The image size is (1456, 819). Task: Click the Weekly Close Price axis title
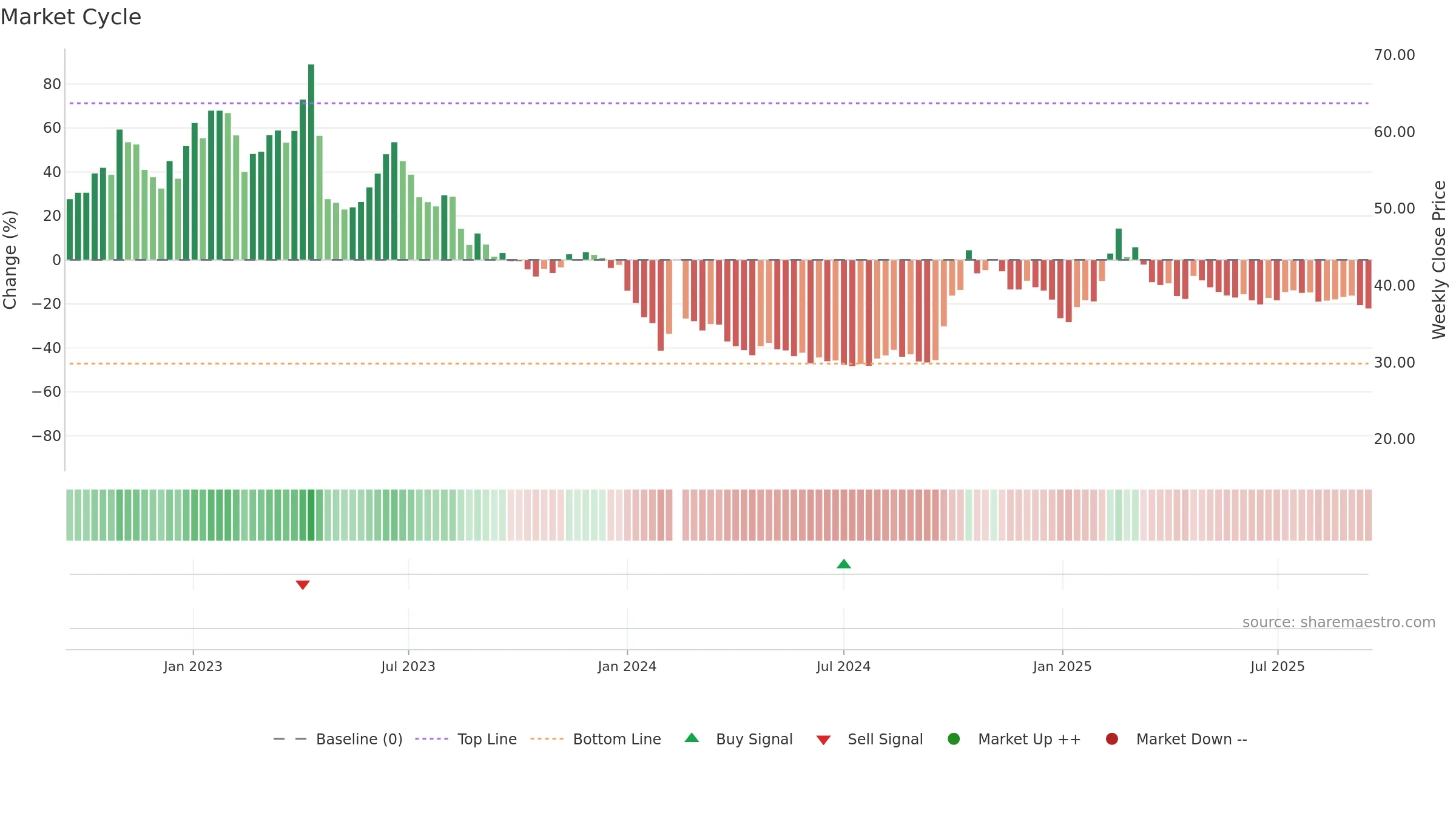coord(1439,260)
